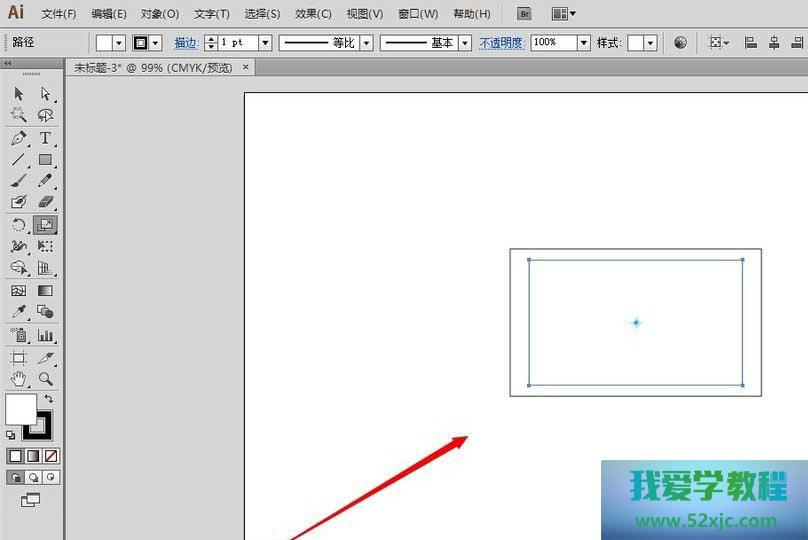Select the Type tool
808x540 pixels.
[x=45, y=138]
